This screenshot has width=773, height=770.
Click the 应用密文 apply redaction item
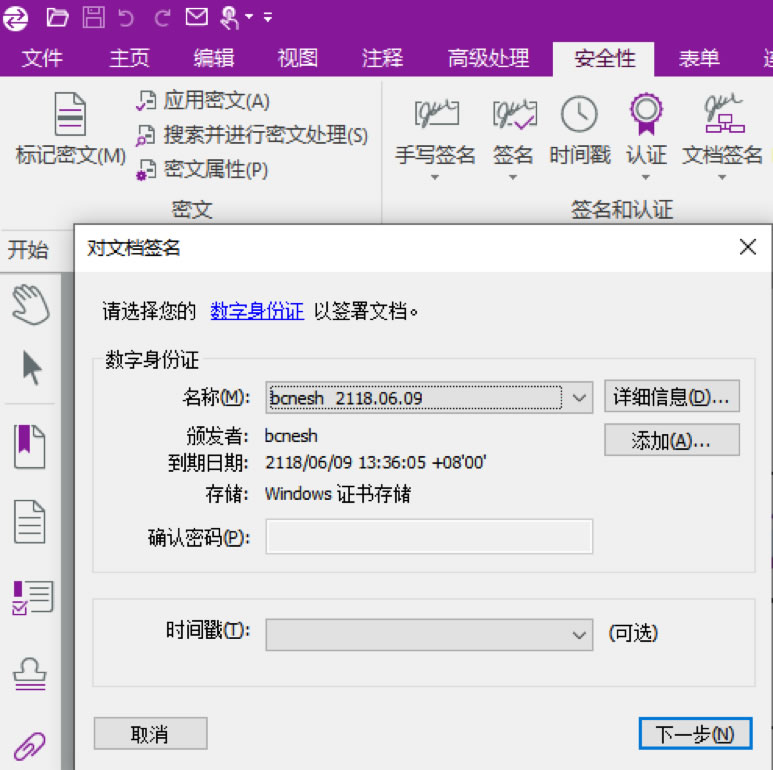[204, 101]
